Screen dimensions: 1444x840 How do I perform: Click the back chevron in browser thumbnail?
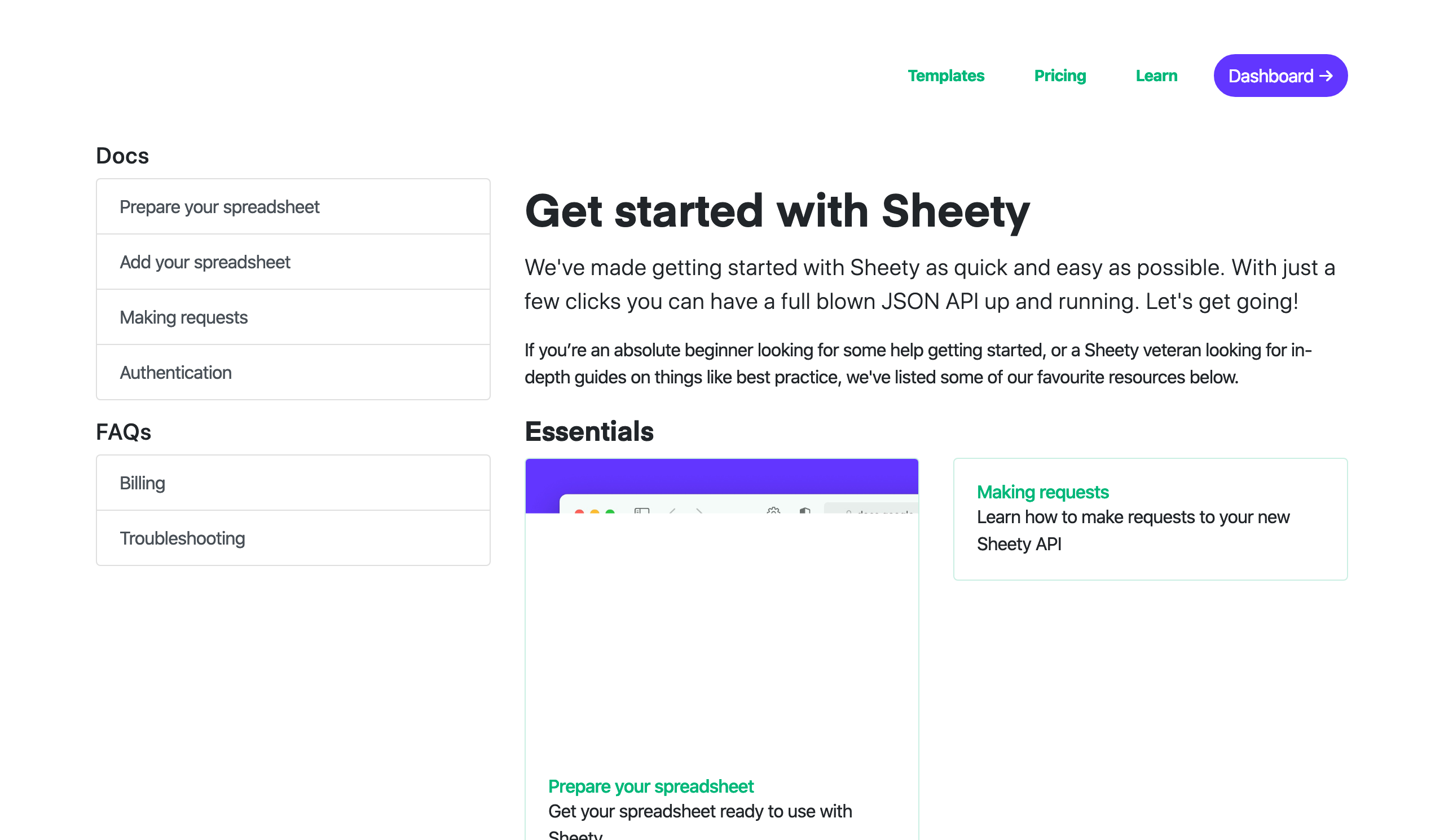[x=673, y=511]
